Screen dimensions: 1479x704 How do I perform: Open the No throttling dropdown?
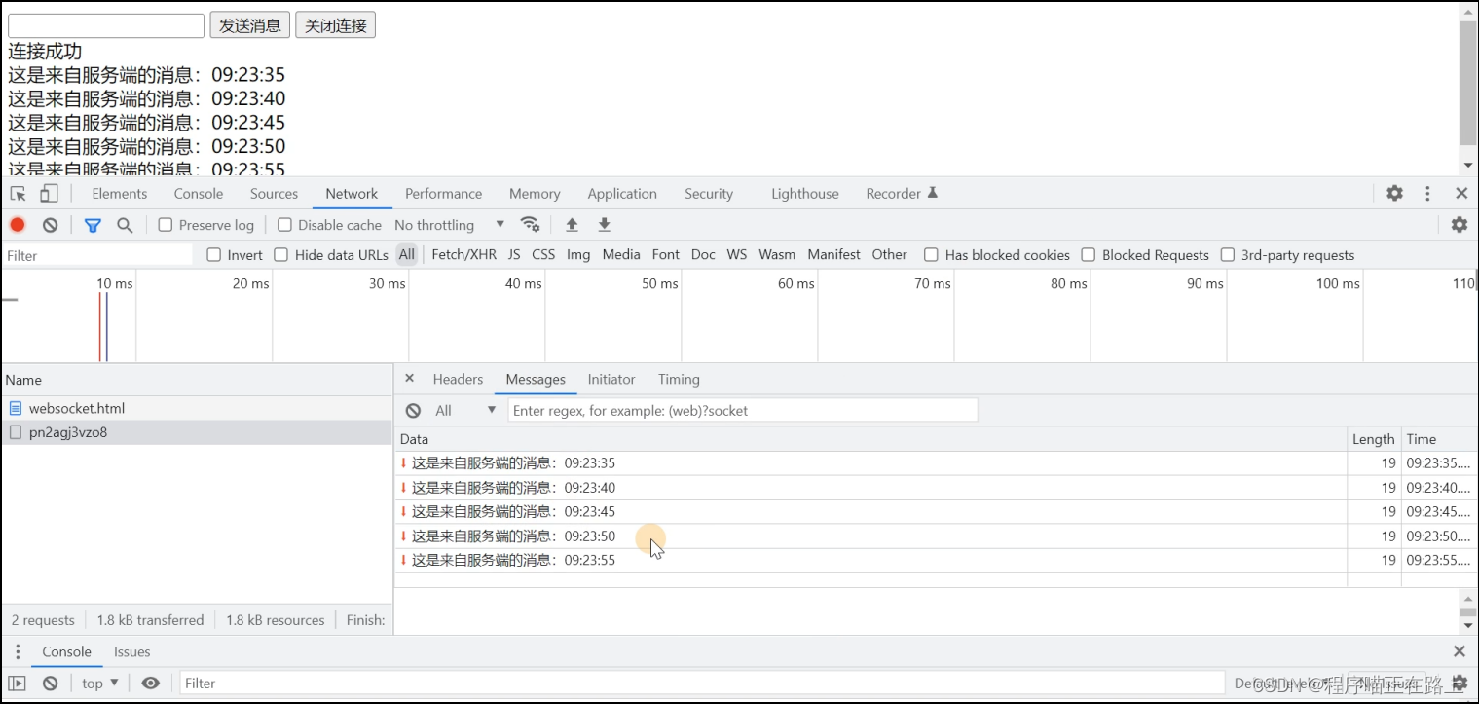(449, 225)
